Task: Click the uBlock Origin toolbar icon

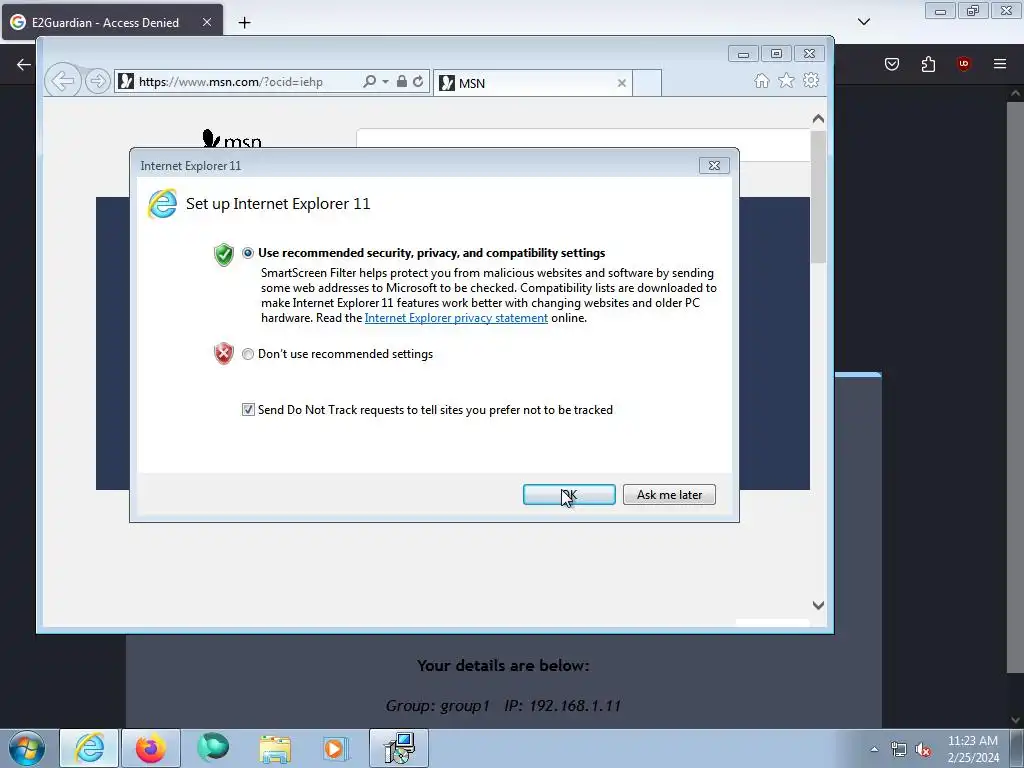Action: 964,64
